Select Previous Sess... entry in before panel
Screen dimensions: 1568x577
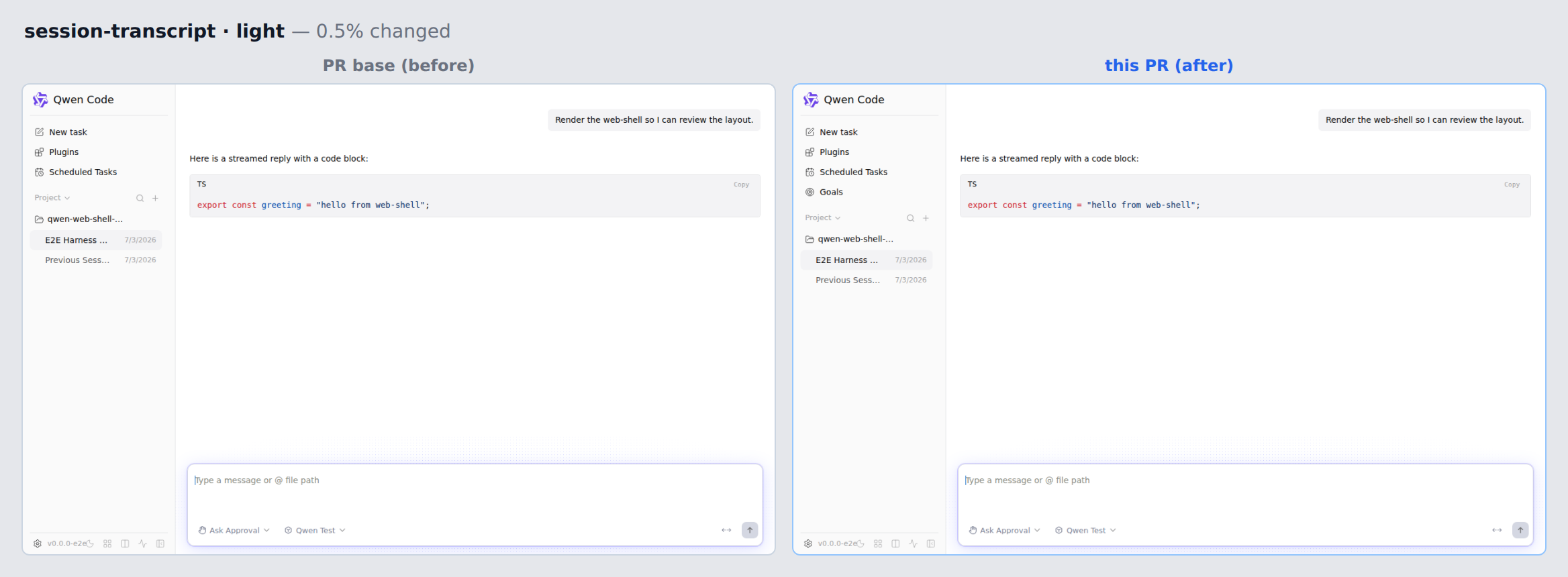click(x=96, y=260)
